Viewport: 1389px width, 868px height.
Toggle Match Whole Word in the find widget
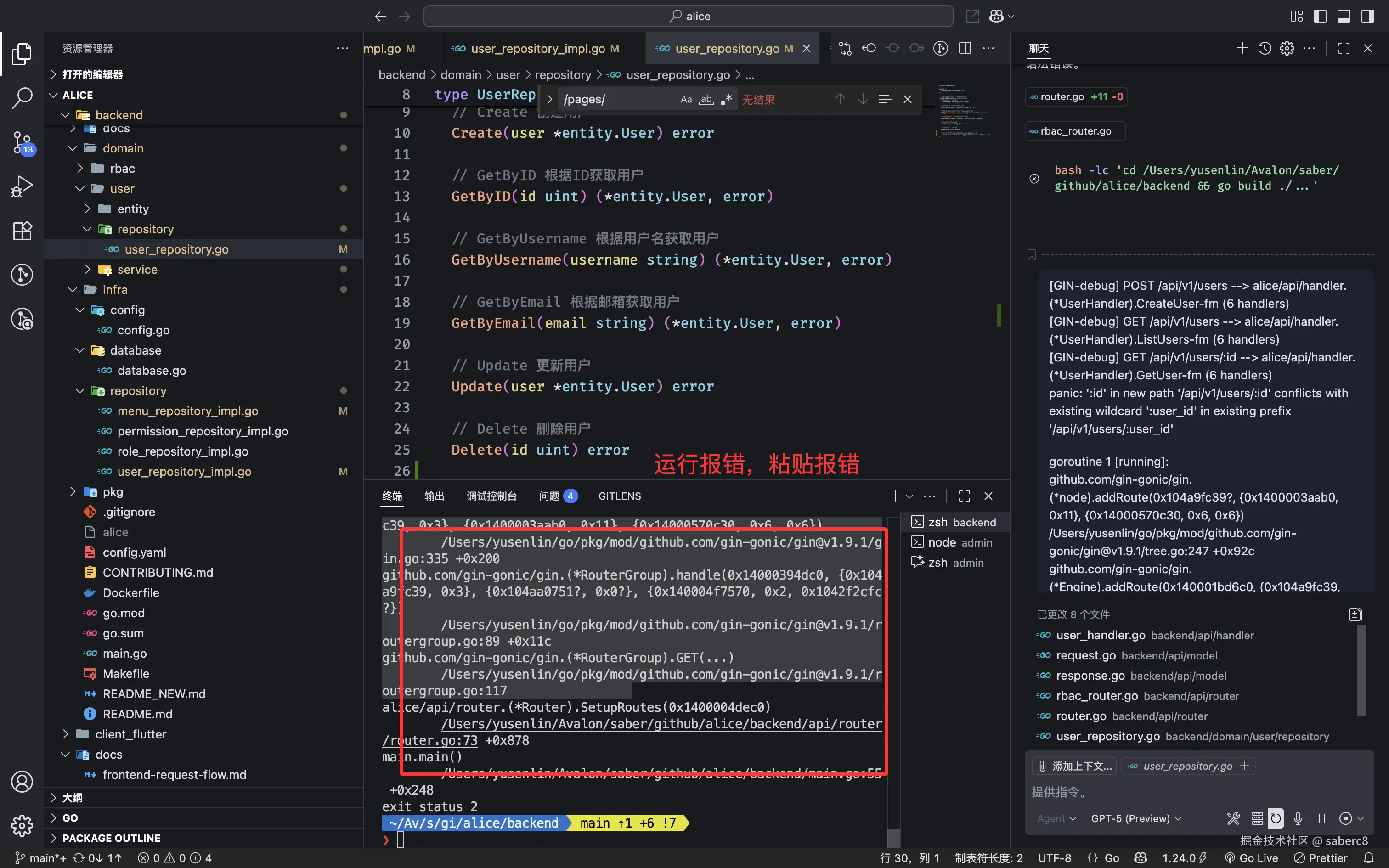pyautogui.click(x=706, y=99)
